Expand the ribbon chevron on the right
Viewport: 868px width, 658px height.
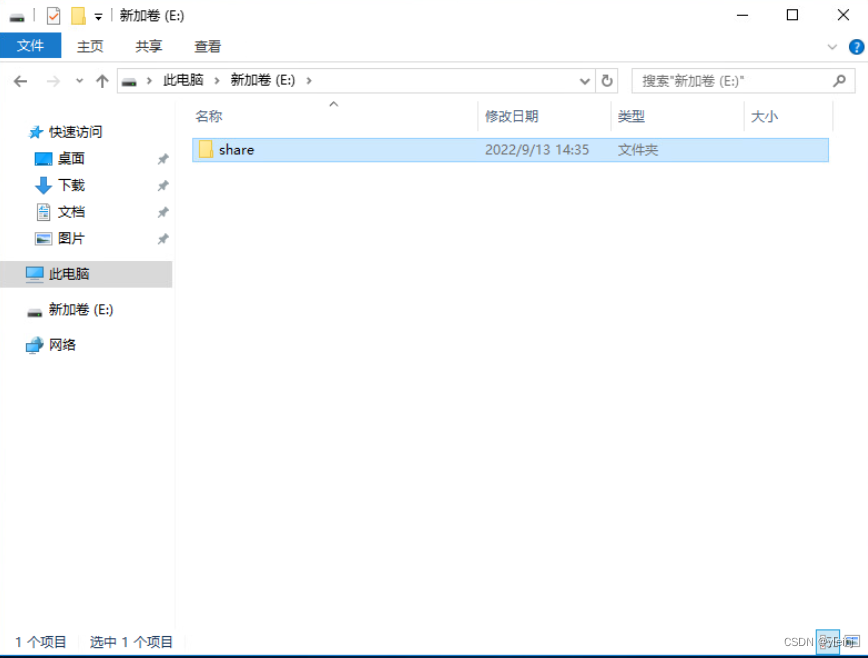click(x=832, y=46)
